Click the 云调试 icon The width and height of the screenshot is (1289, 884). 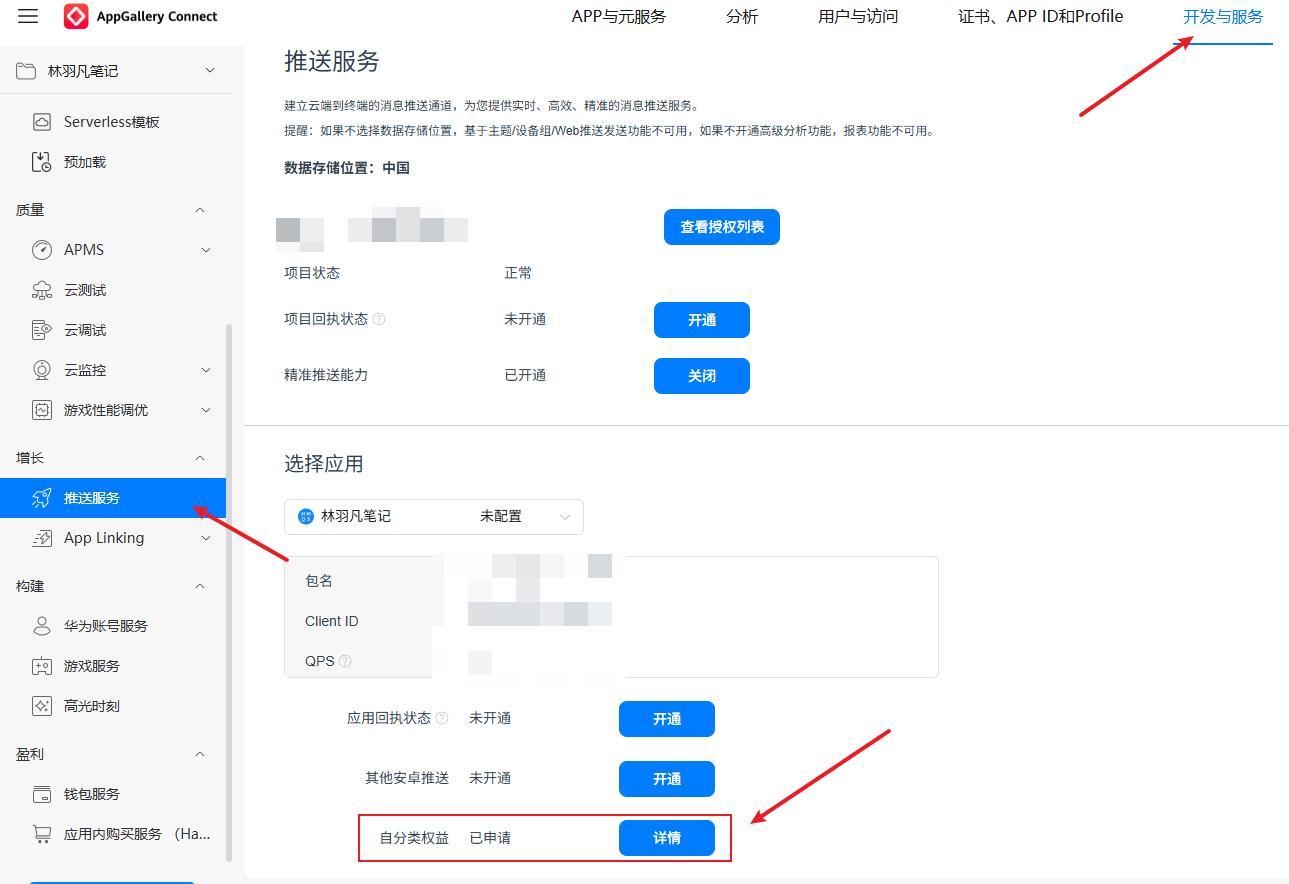[42, 330]
